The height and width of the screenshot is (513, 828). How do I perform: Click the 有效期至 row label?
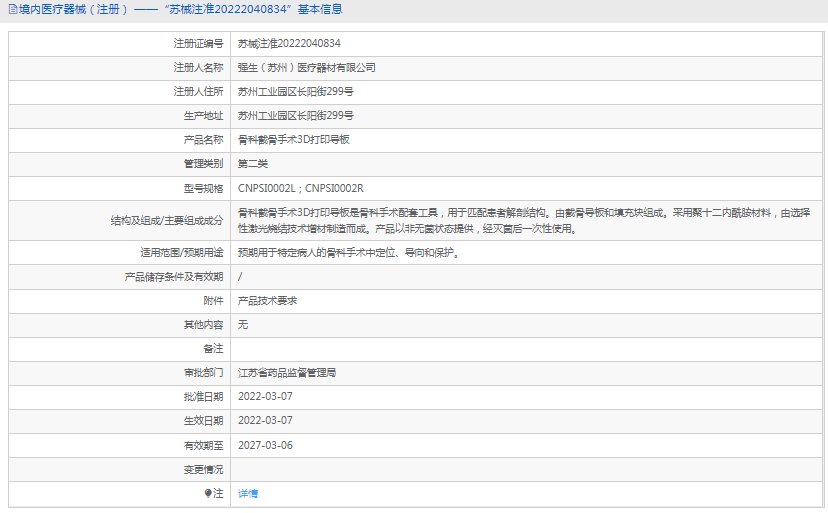coord(203,445)
